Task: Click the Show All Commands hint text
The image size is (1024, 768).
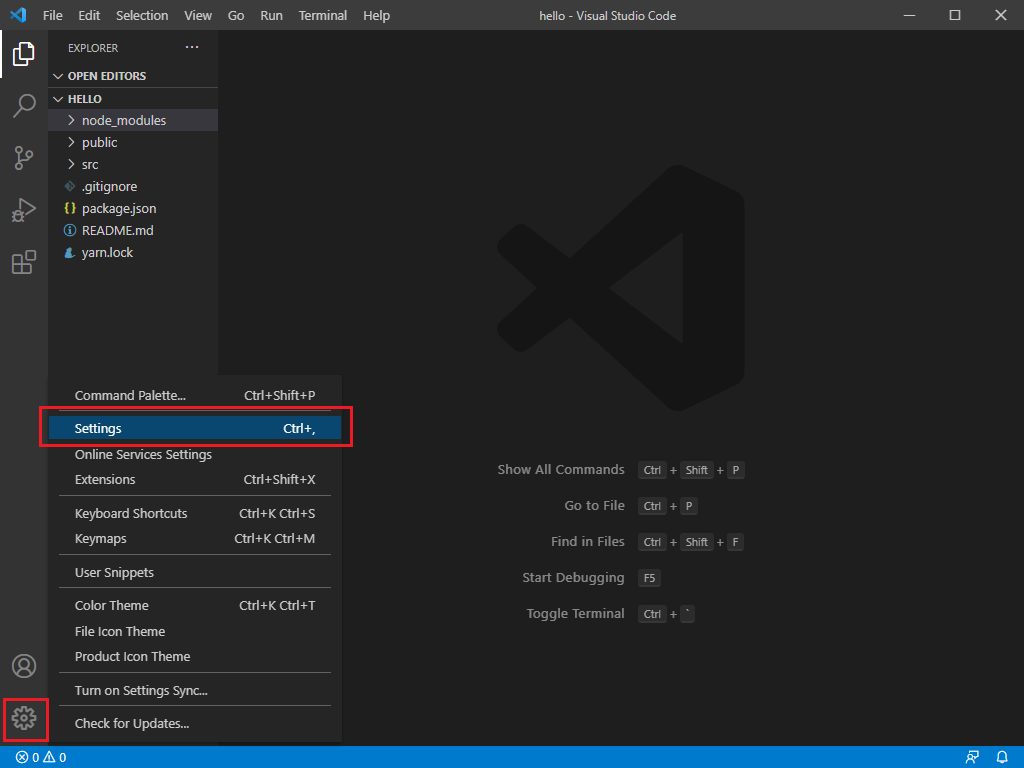Action: pyautogui.click(x=561, y=470)
